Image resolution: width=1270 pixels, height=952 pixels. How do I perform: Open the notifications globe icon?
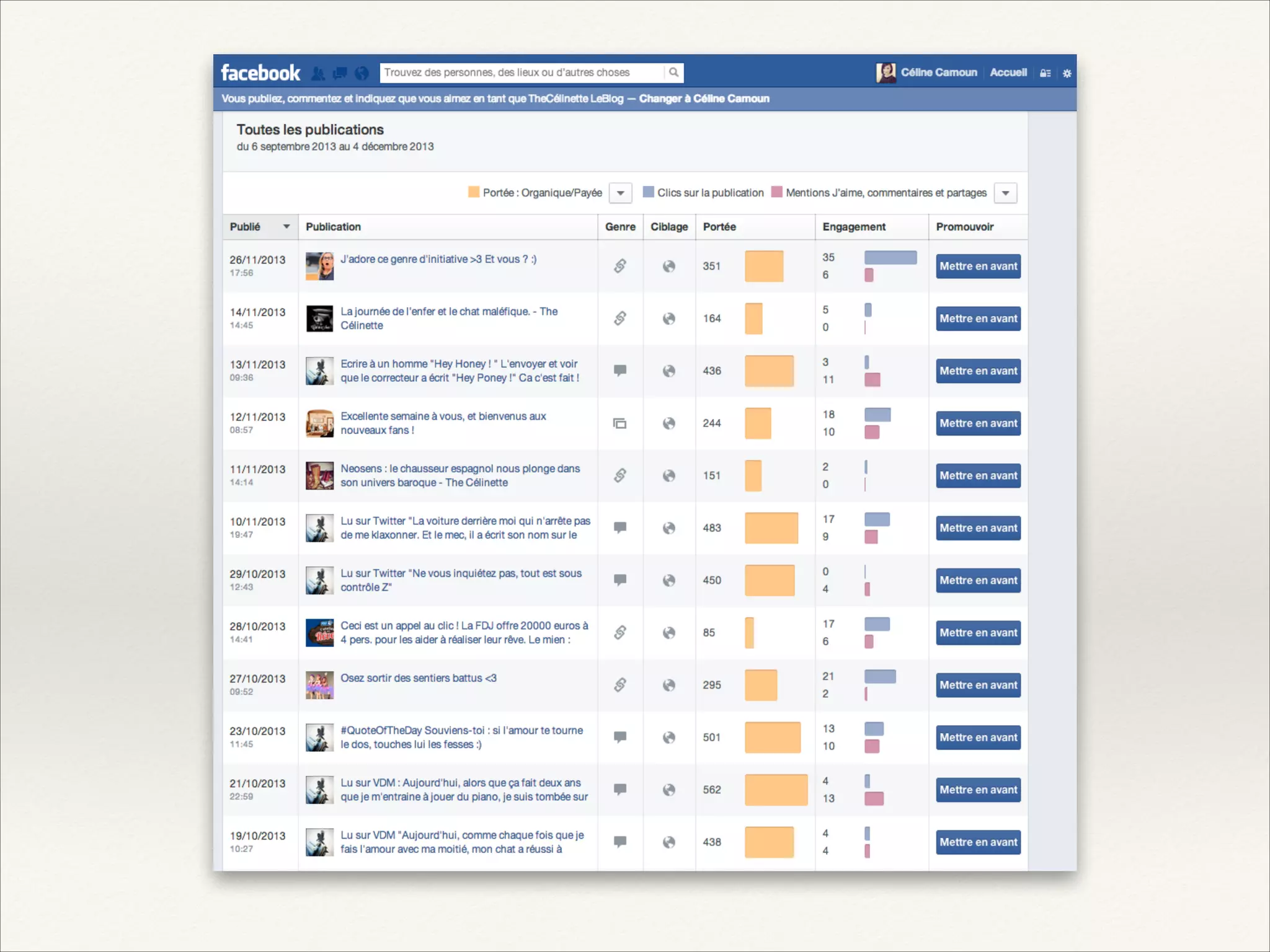point(362,74)
